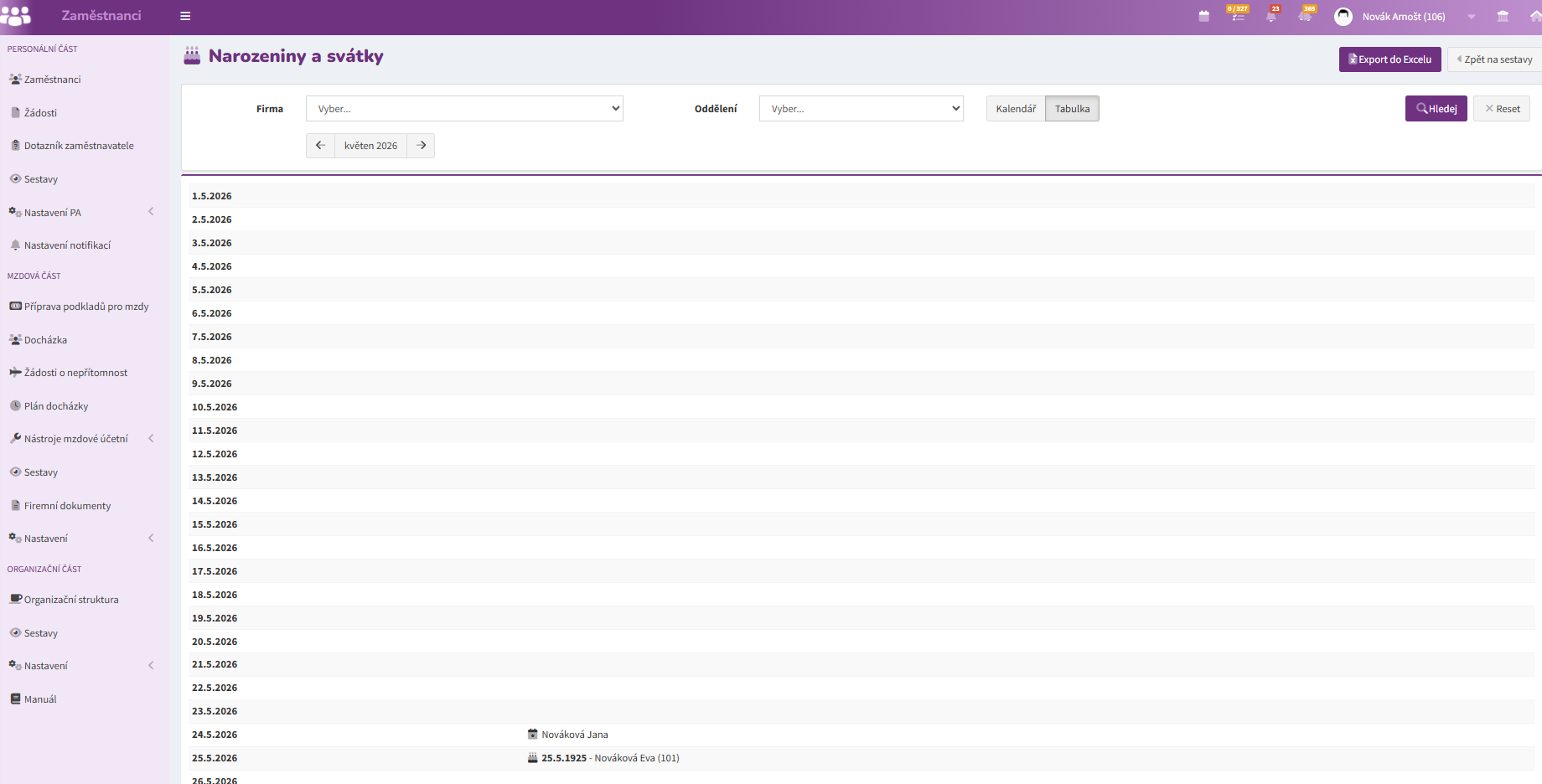Open Organizační struktura sidebar item
The image size is (1542, 784).
click(71, 600)
